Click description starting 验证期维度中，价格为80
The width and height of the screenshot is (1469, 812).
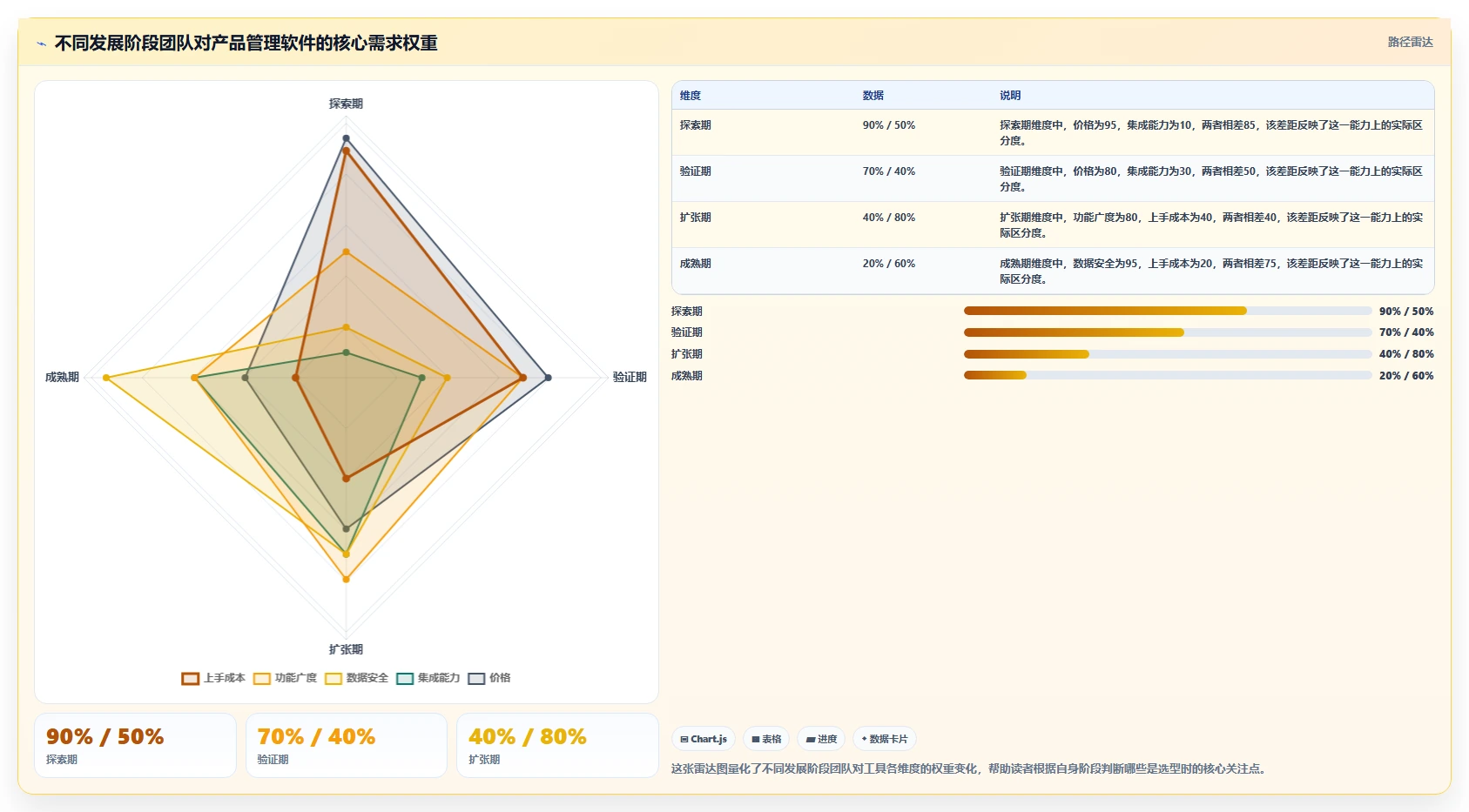click(1211, 179)
